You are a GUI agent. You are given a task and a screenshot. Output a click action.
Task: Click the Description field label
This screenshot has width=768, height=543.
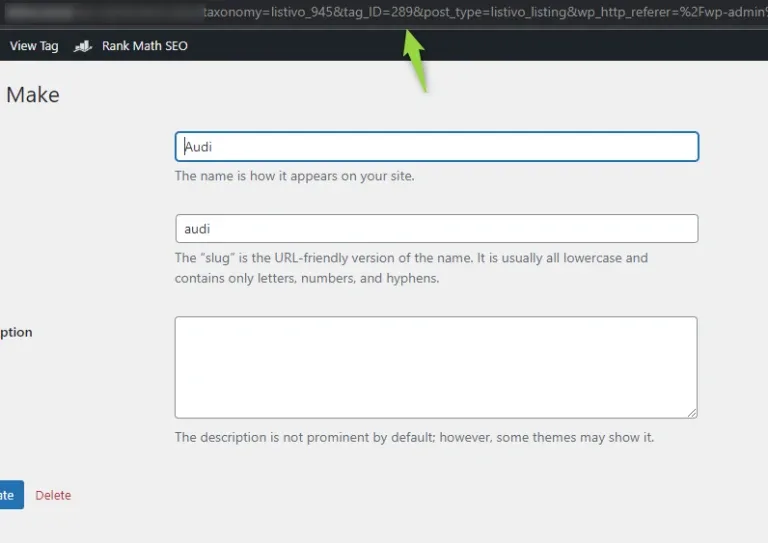[16, 332]
